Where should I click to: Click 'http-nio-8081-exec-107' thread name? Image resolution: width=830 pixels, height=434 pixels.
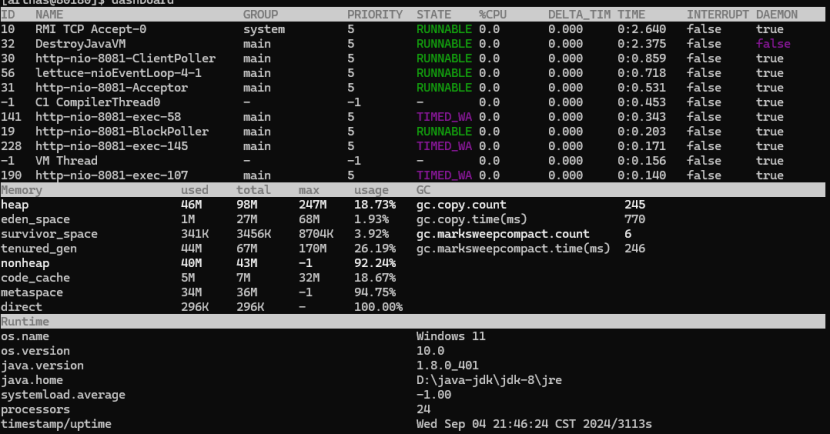click(112, 175)
